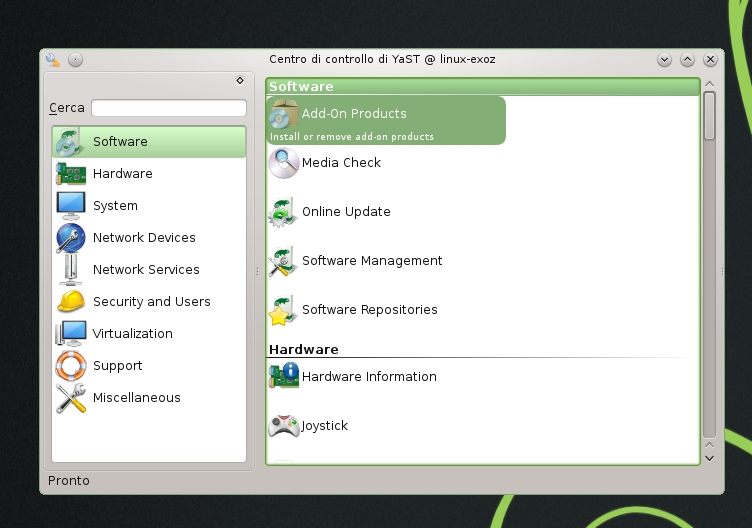Open the Online Update gear icon
The height and width of the screenshot is (528, 752).
click(x=283, y=212)
